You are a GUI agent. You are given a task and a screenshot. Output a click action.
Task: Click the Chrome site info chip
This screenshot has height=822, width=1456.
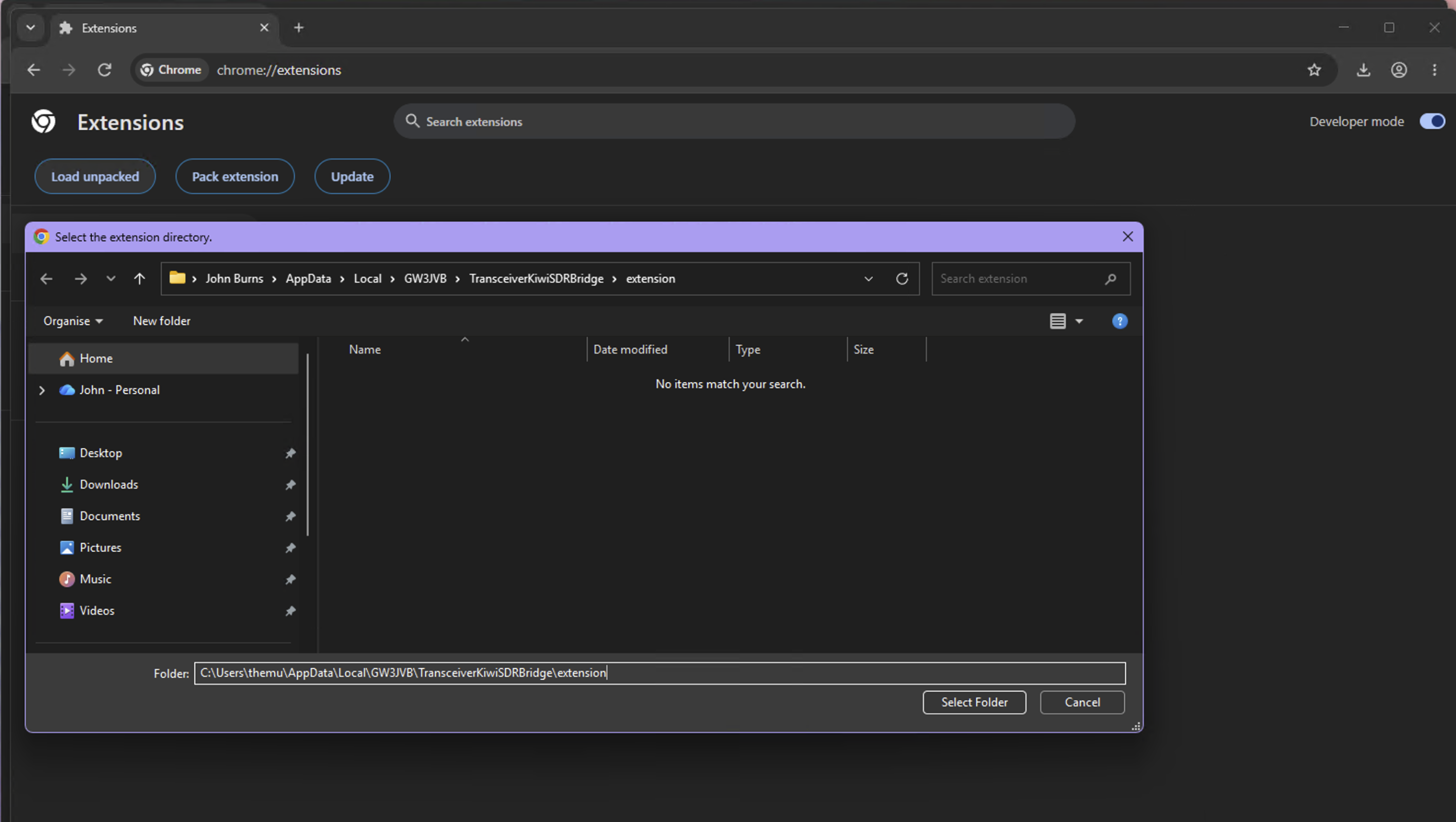point(171,70)
